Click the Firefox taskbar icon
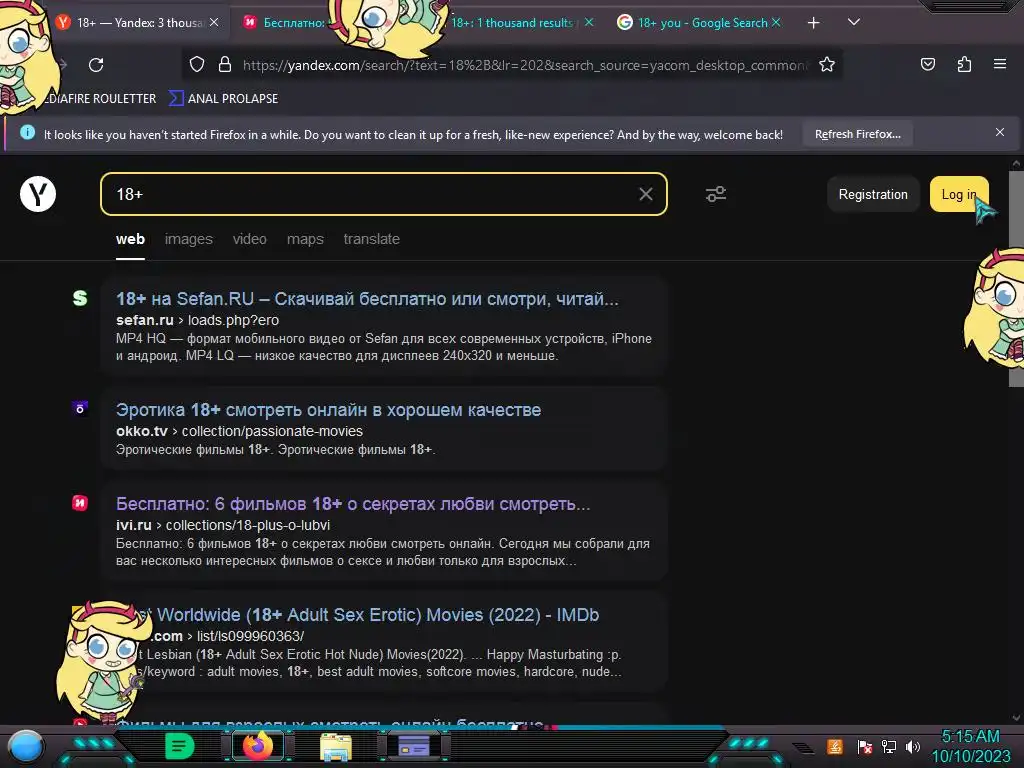The image size is (1024, 768). click(257, 746)
